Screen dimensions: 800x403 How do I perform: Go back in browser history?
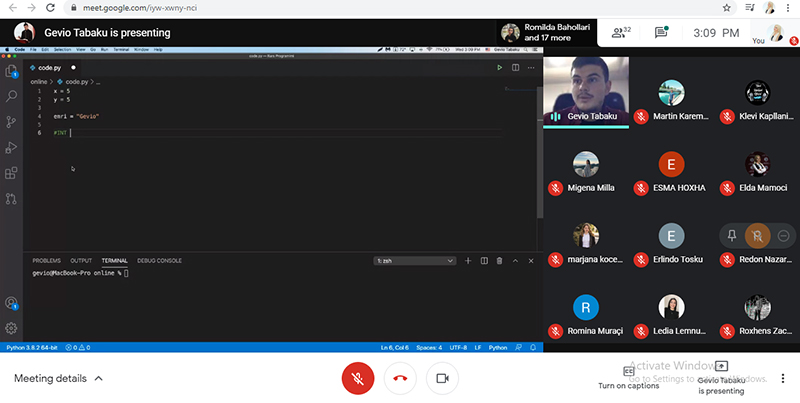tap(13, 8)
